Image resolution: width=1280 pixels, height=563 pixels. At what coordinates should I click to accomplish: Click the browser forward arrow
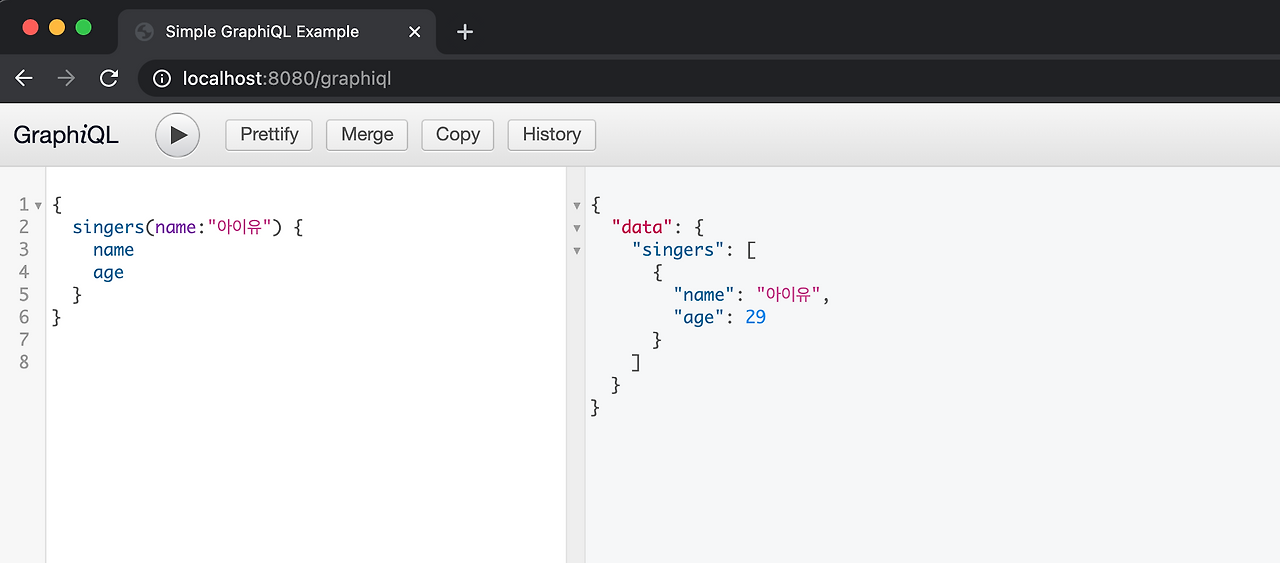tap(67, 78)
